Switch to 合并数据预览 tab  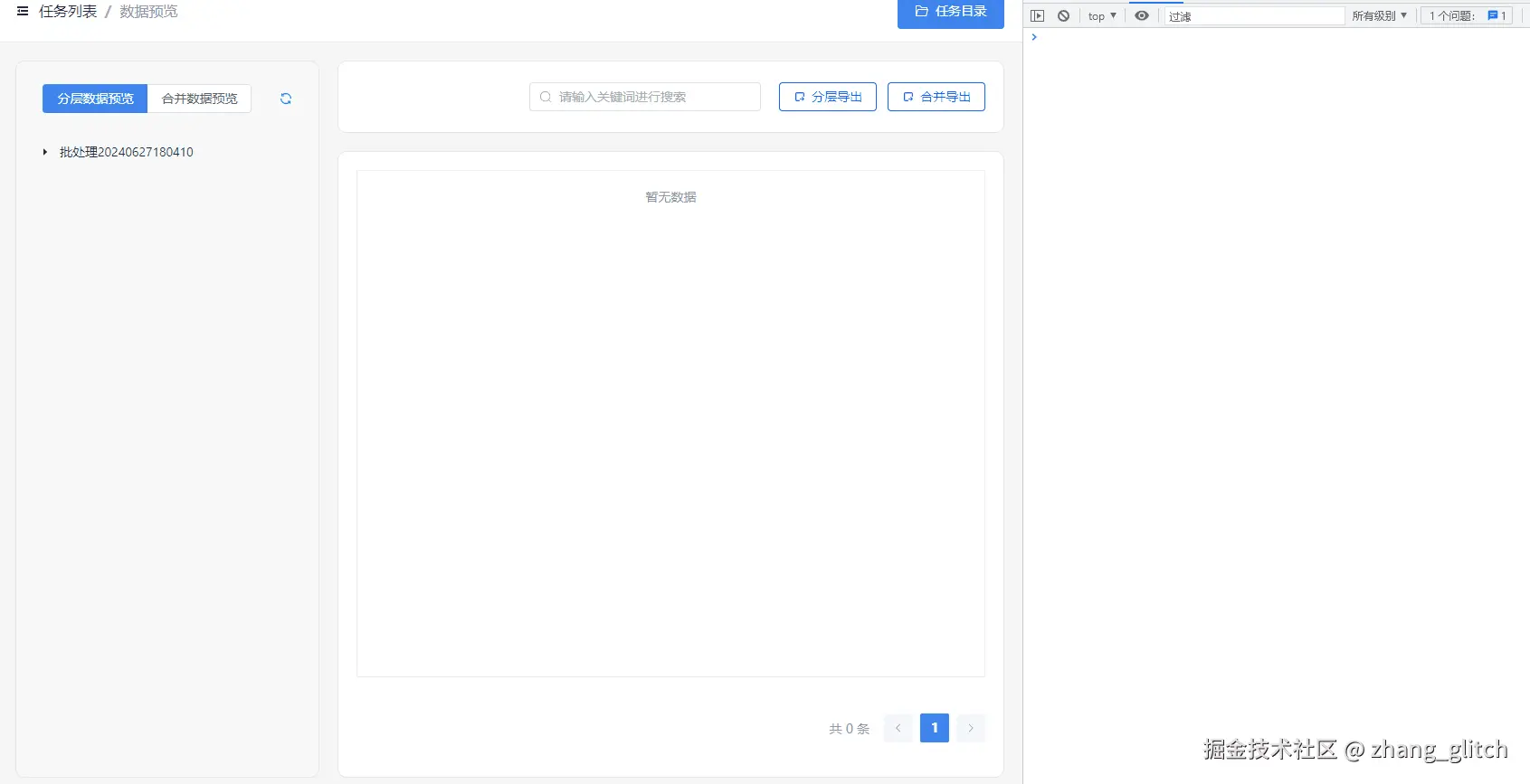[x=200, y=99]
